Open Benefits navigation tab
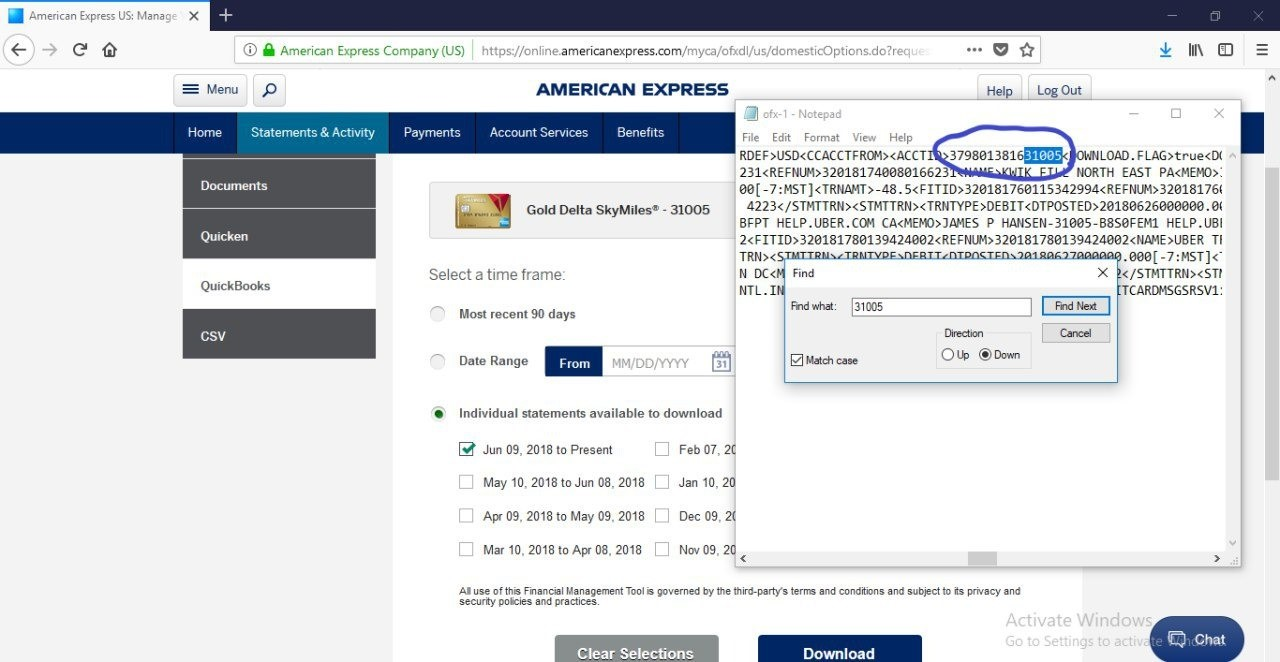This screenshot has width=1280, height=662. pyautogui.click(x=641, y=132)
